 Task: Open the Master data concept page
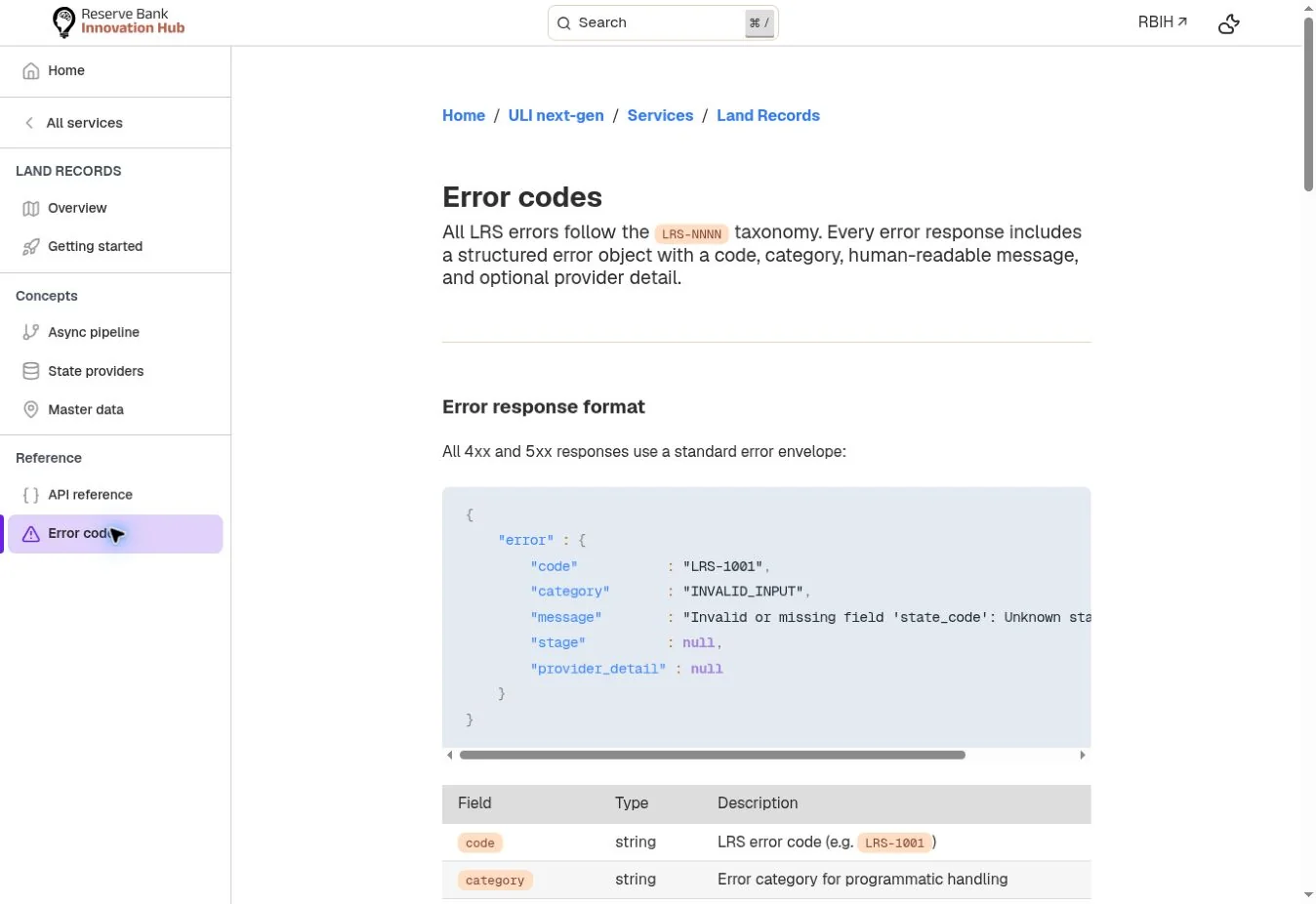(x=115, y=410)
